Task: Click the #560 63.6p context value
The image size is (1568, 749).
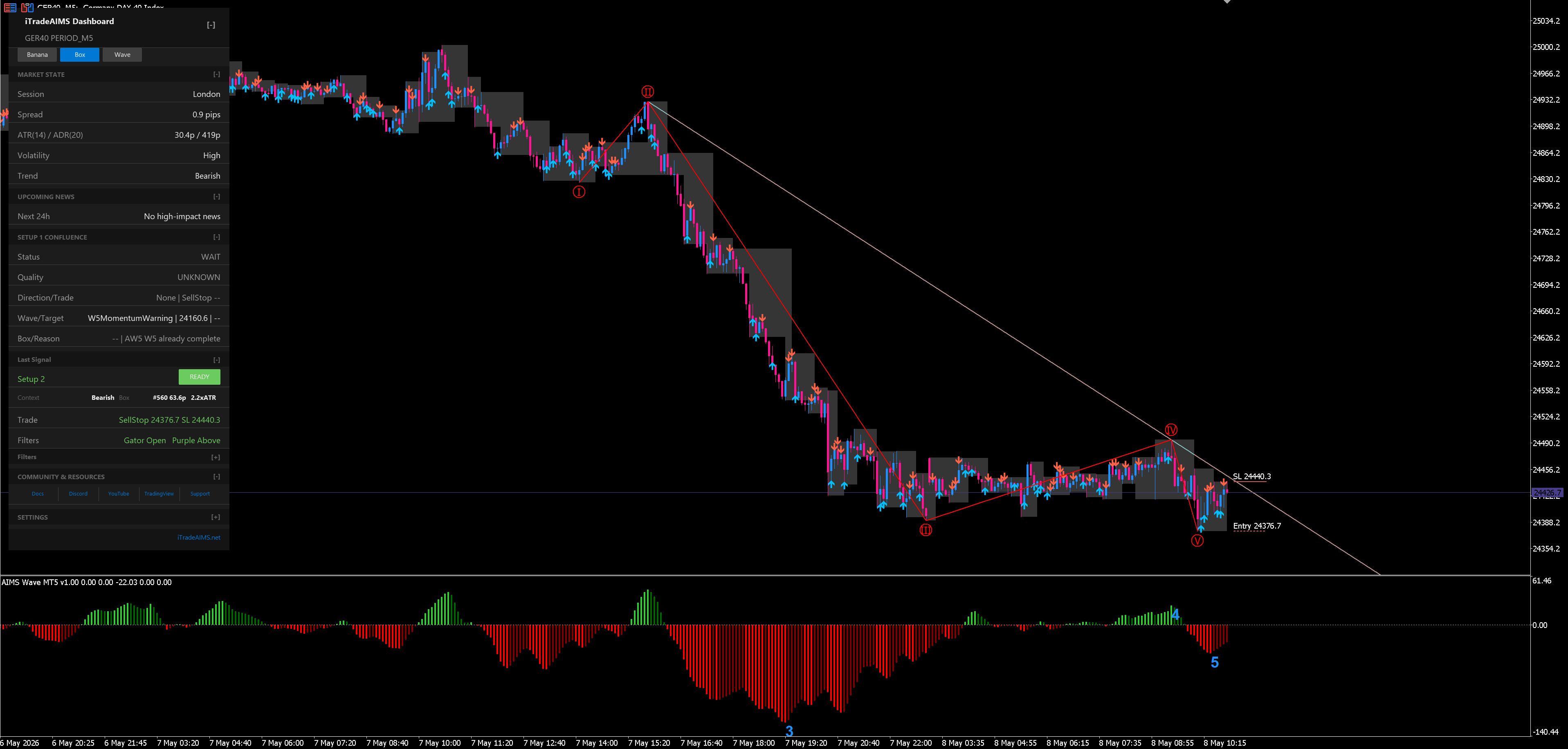Action: click(169, 398)
